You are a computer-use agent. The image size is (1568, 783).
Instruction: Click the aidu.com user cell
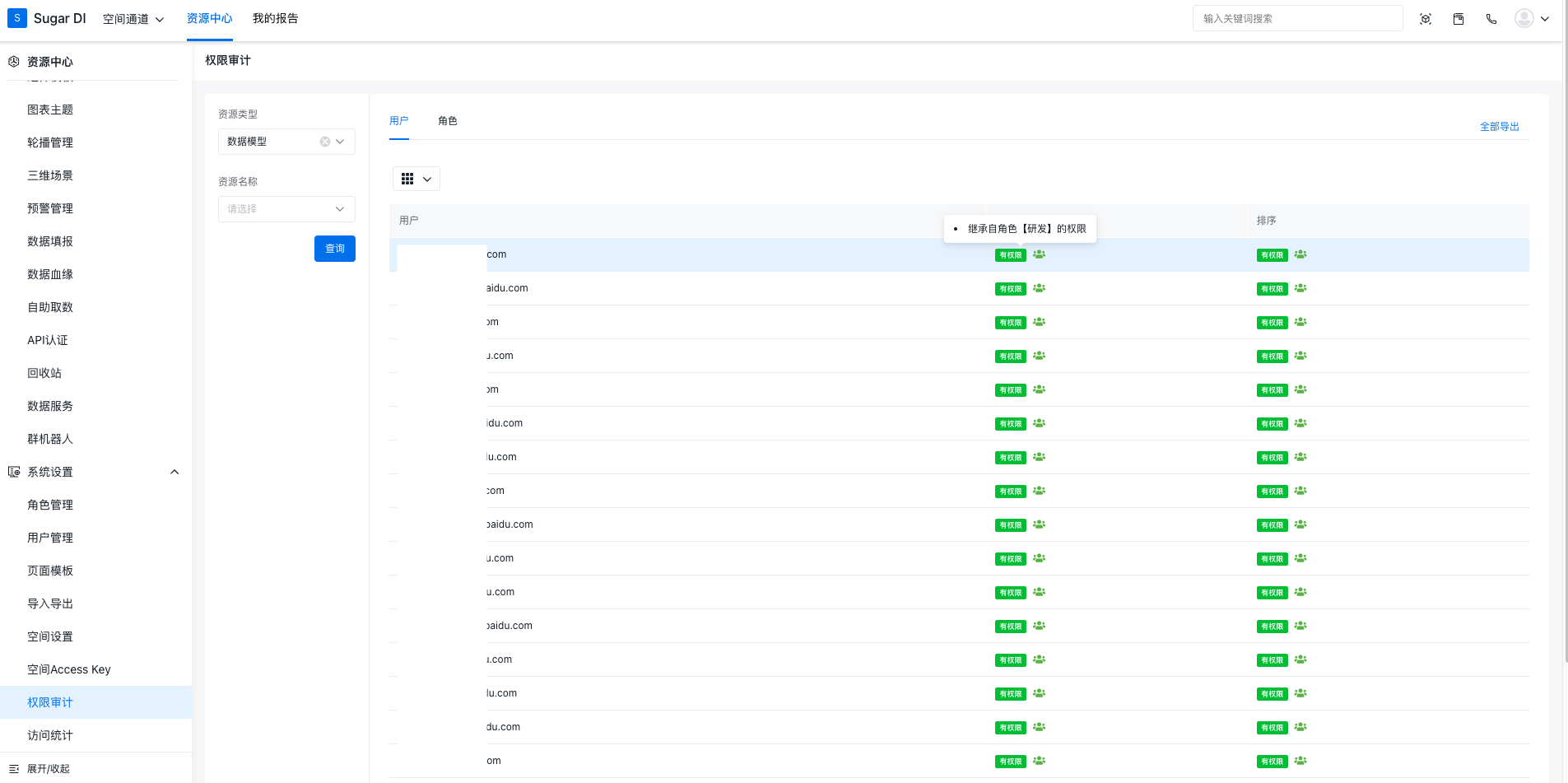click(507, 288)
